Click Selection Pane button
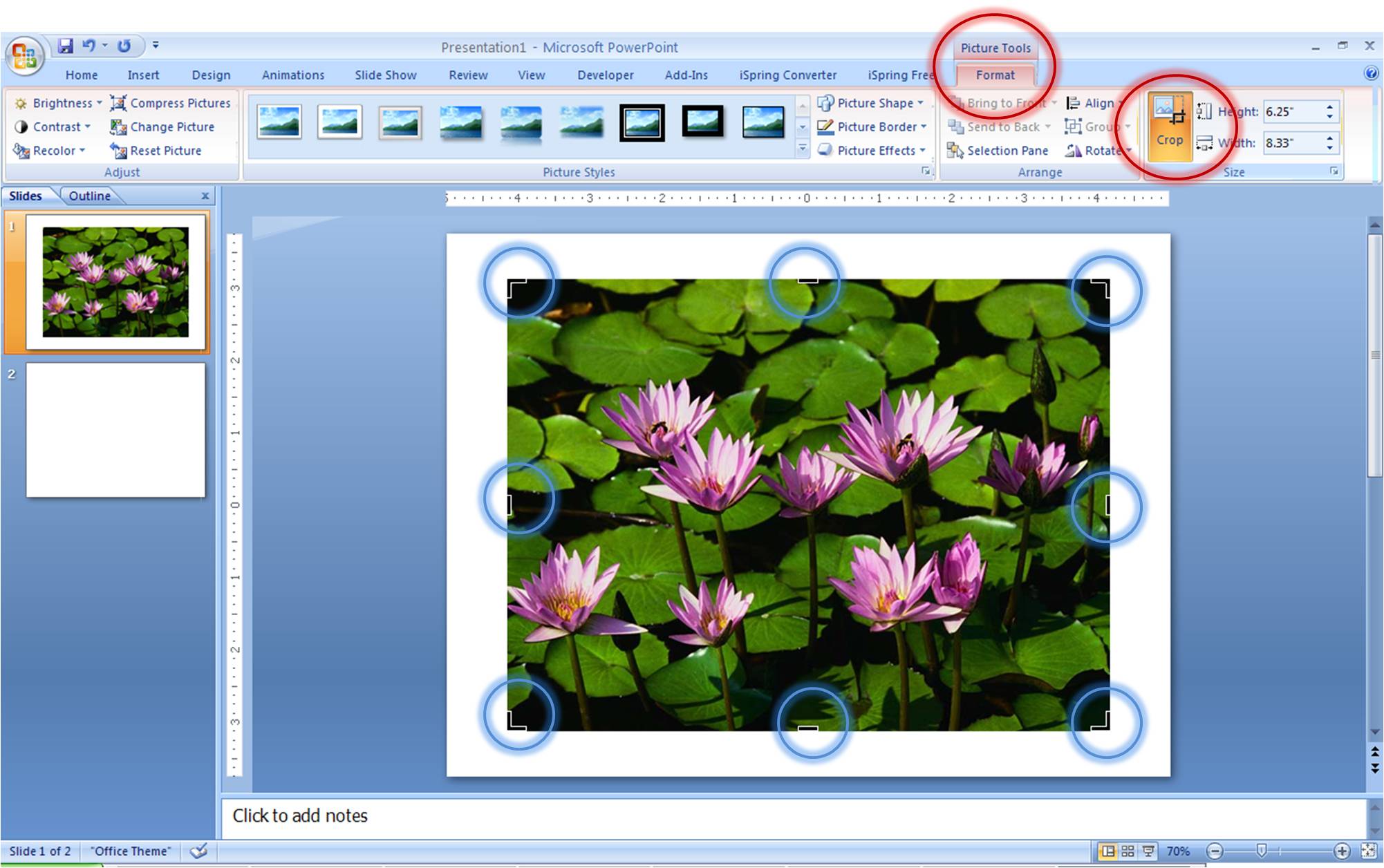 click(1000, 152)
